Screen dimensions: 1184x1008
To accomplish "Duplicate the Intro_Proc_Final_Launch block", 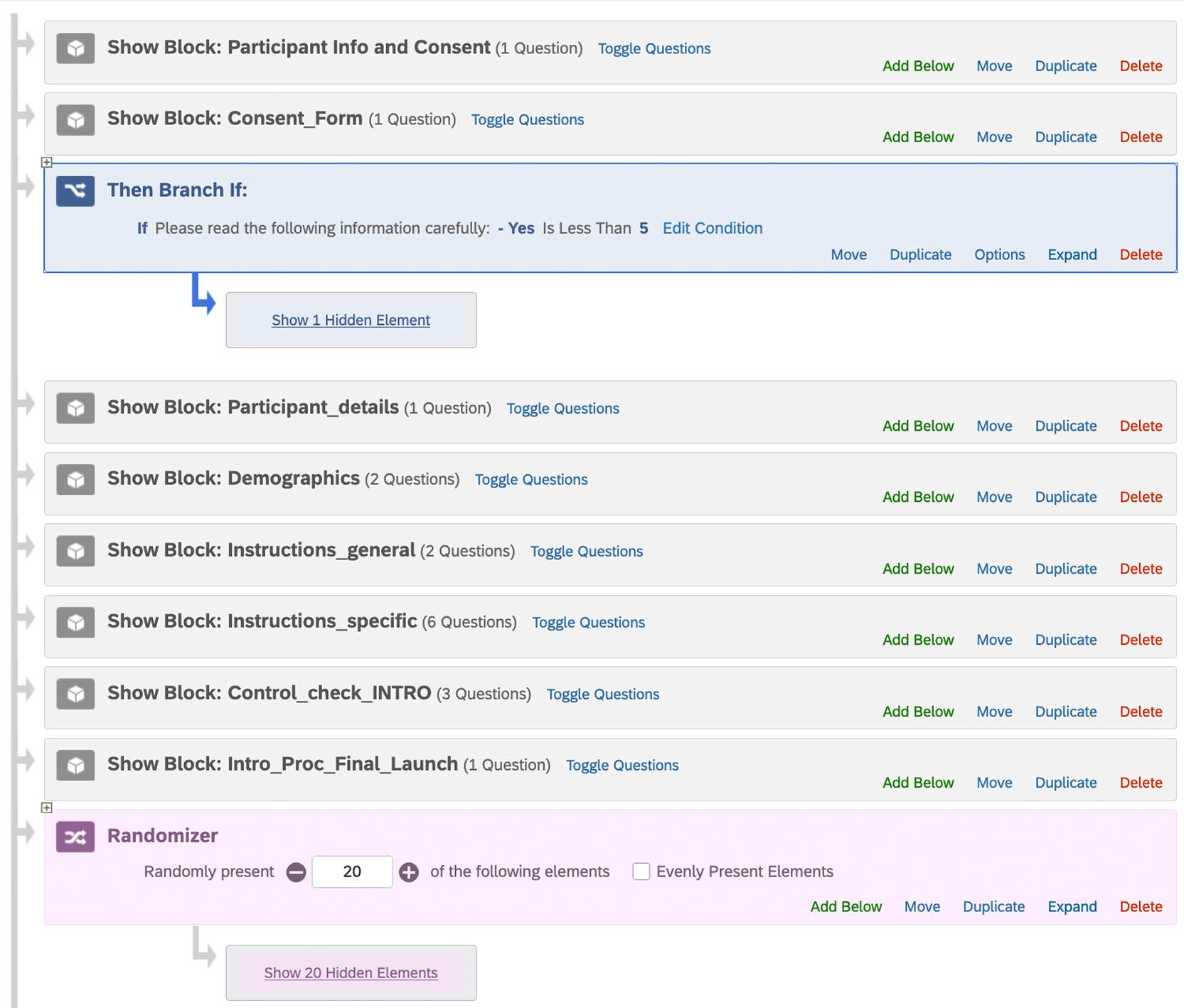I will coord(1066,783).
